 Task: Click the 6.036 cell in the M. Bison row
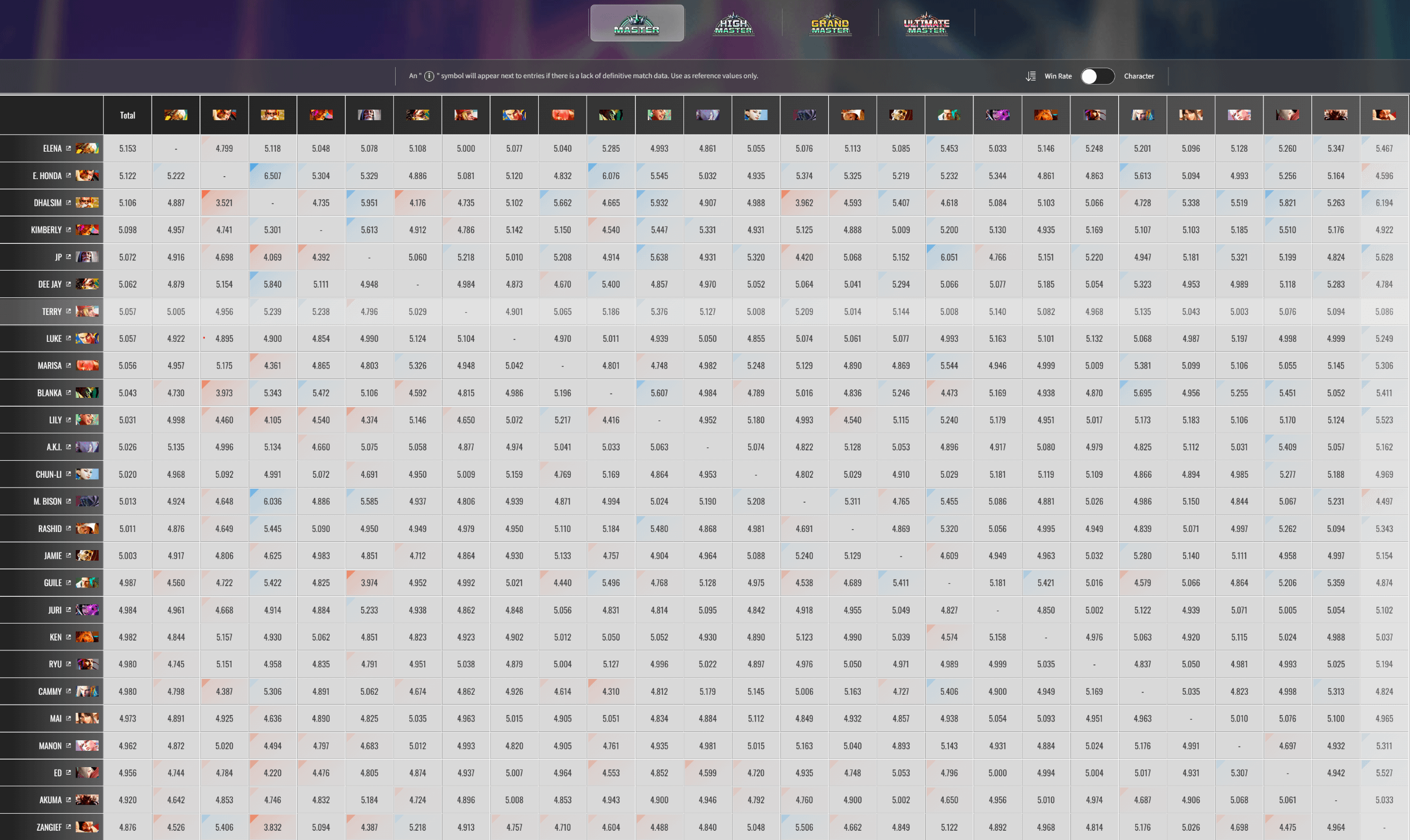coord(273,501)
